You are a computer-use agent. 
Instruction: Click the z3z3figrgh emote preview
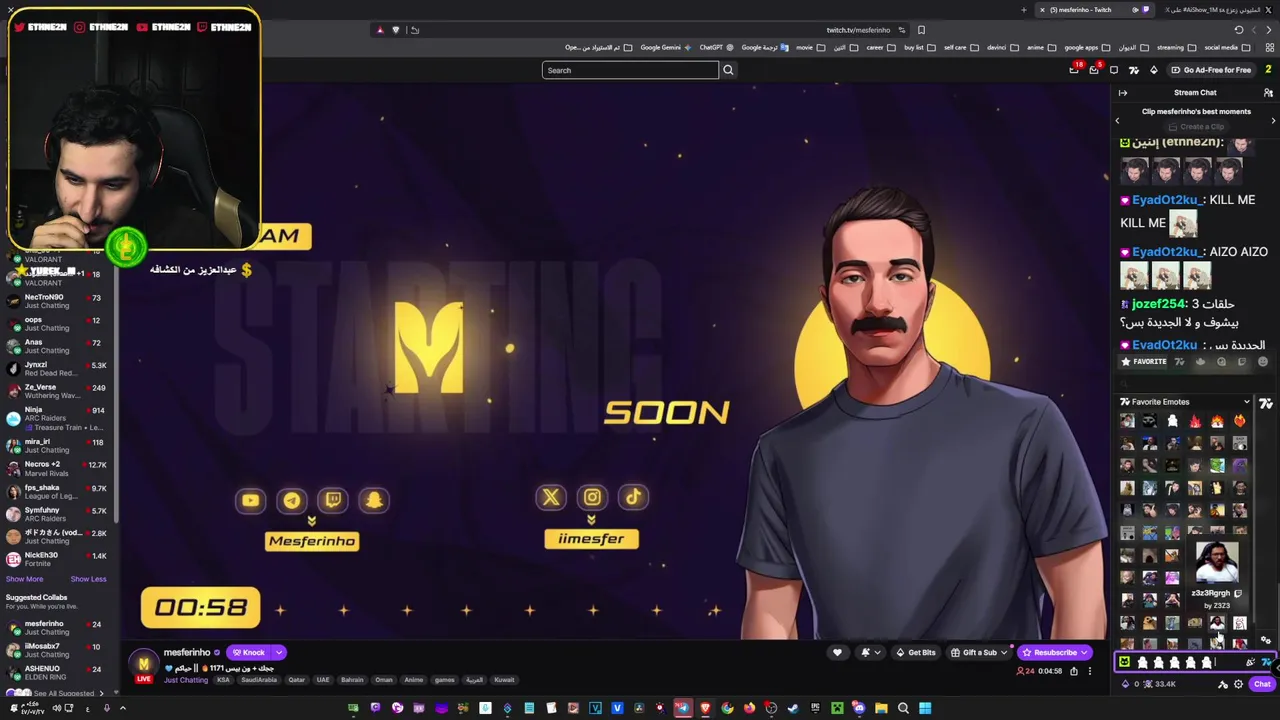coord(1217,563)
